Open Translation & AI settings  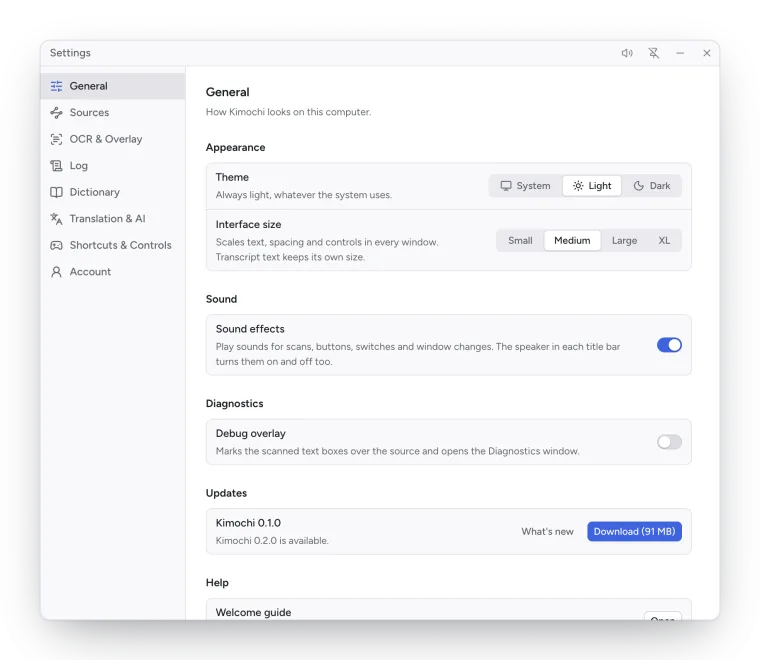coord(113,219)
